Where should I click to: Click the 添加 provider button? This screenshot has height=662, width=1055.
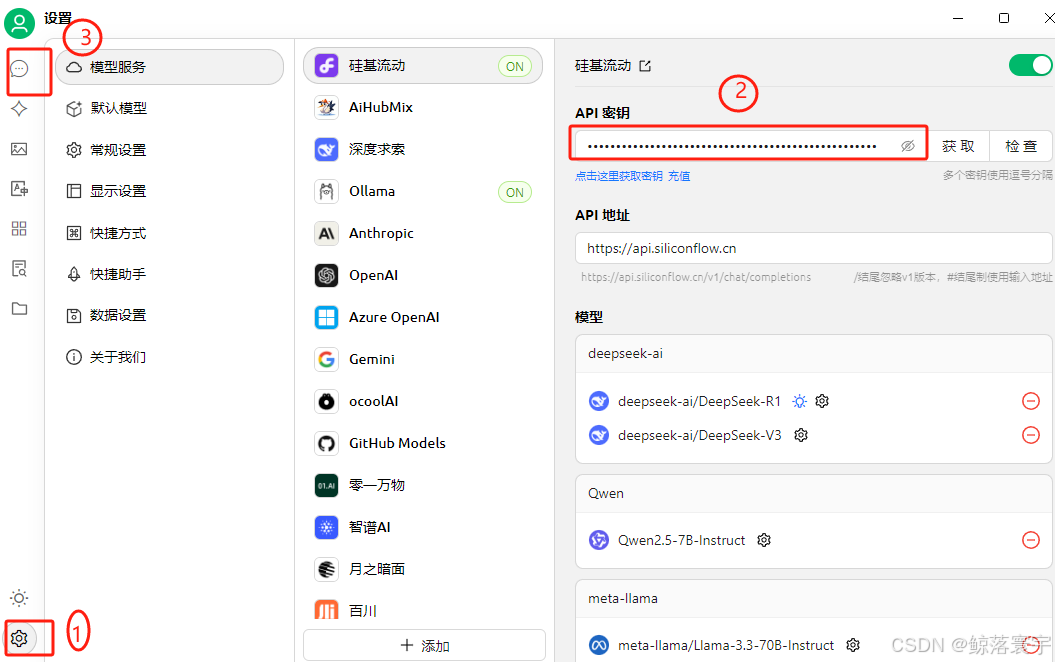click(425, 646)
